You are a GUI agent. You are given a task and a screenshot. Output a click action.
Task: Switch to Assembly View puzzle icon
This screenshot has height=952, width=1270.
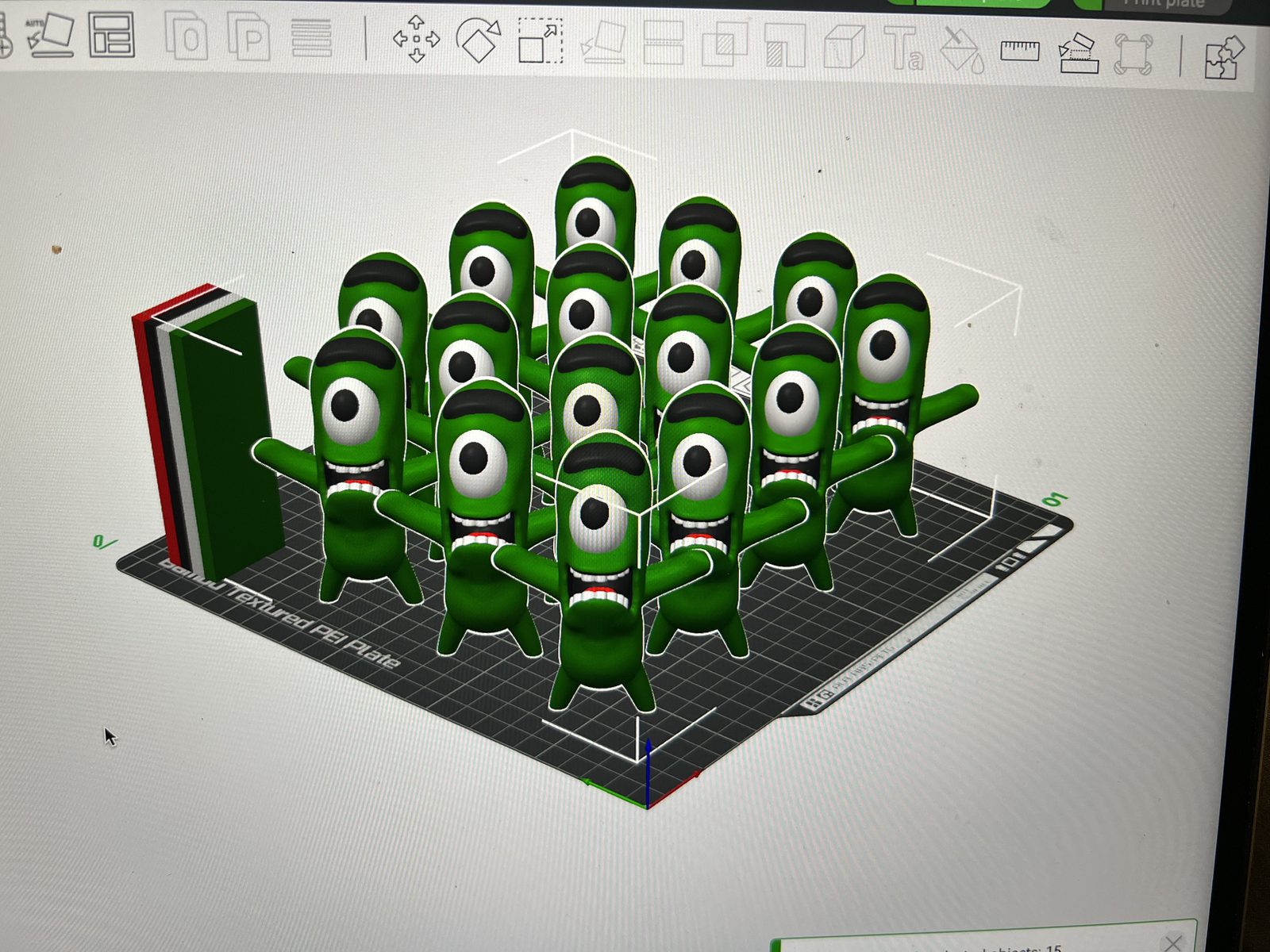1225,57
